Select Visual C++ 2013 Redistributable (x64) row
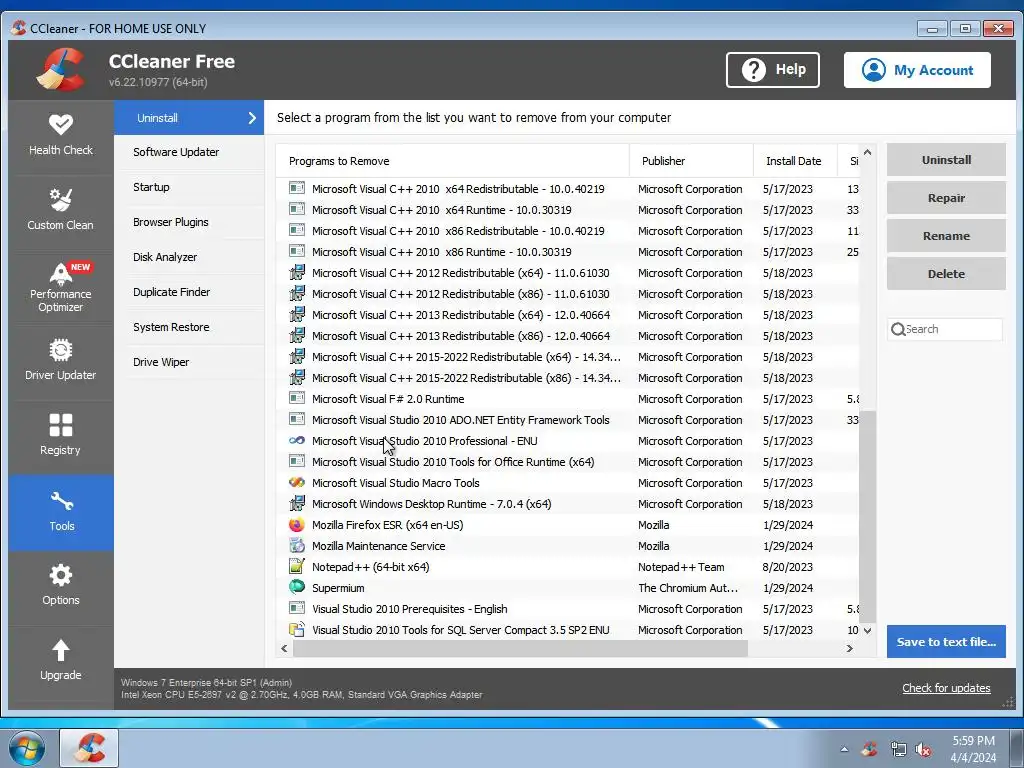The height and width of the screenshot is (768, 1024). pos(568,315)
